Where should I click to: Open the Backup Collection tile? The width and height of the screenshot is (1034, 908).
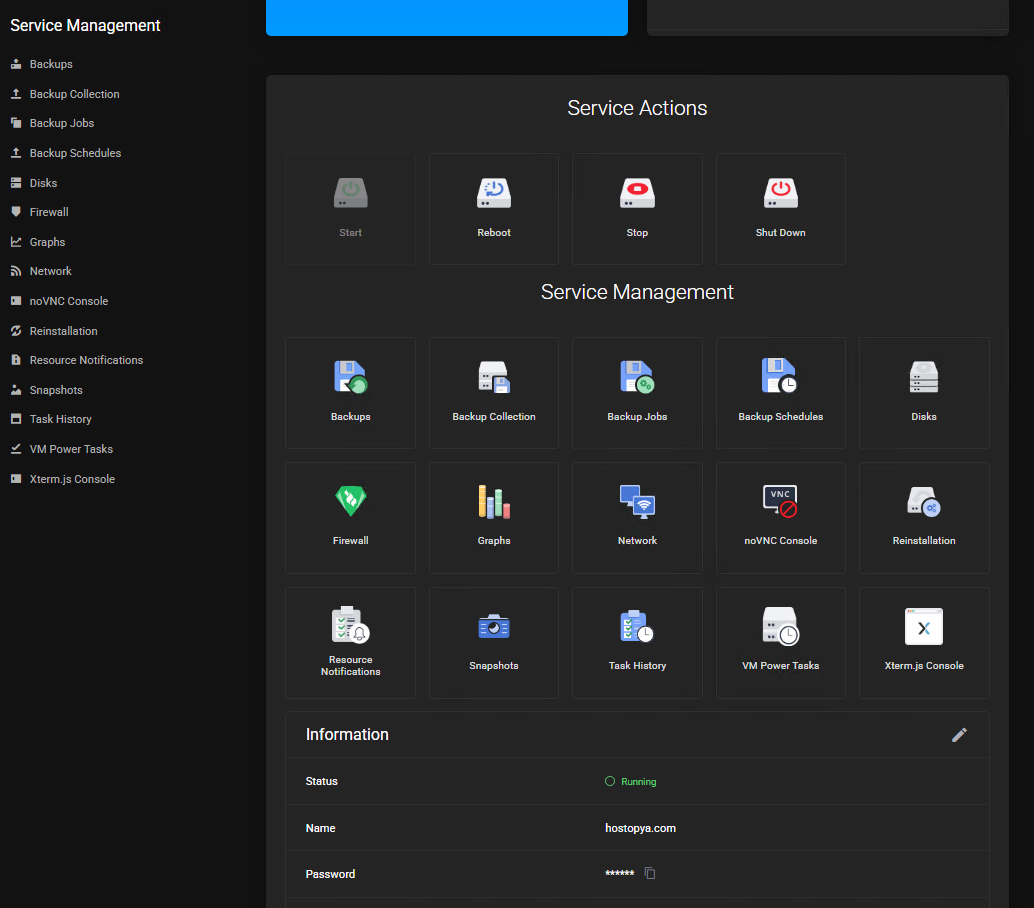coord(493,393)
